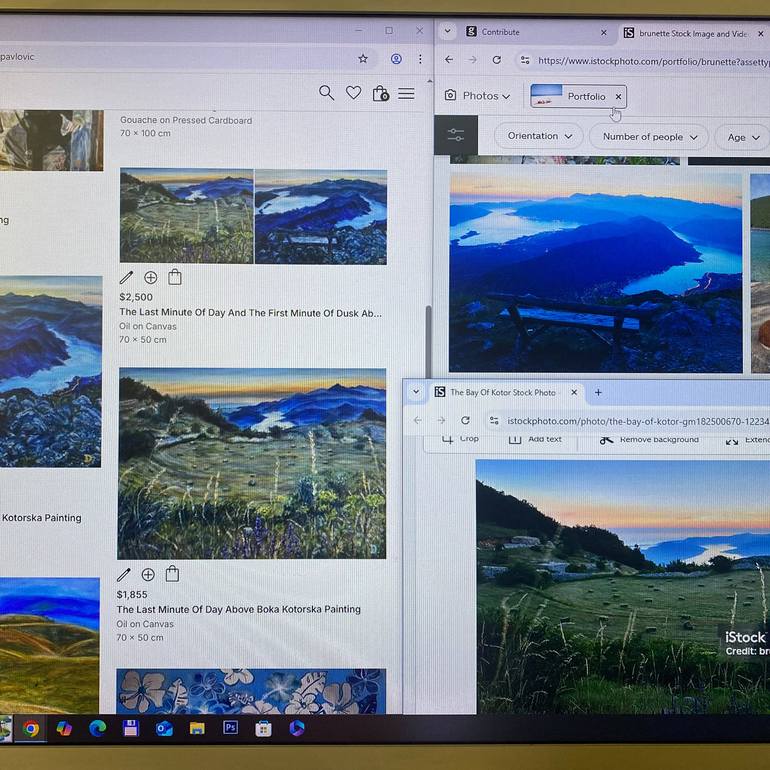Open the blue river painting thumbnail on left edge
The image size is (770, 770).
point(51,371)
